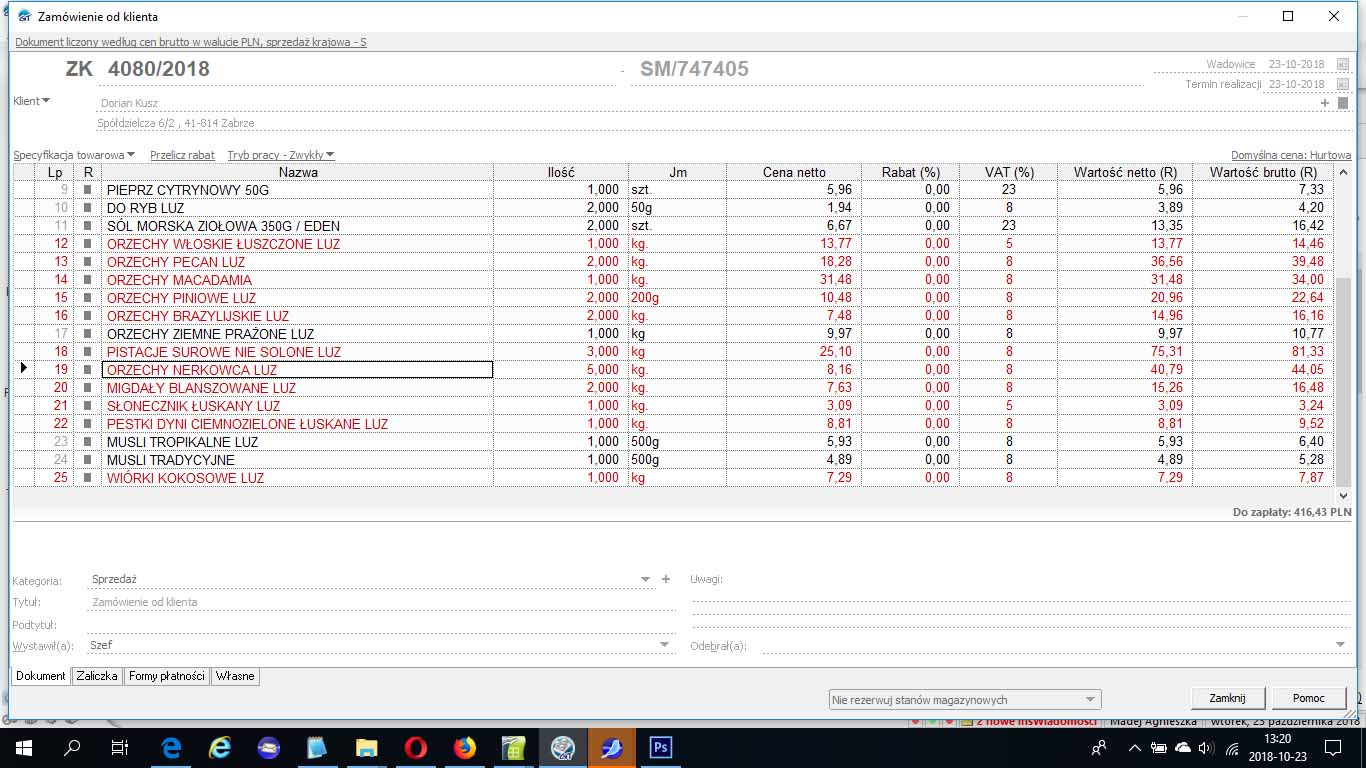Open Opera browser from the taskbar
The image size is (1366, 768).
coord(415,747)
